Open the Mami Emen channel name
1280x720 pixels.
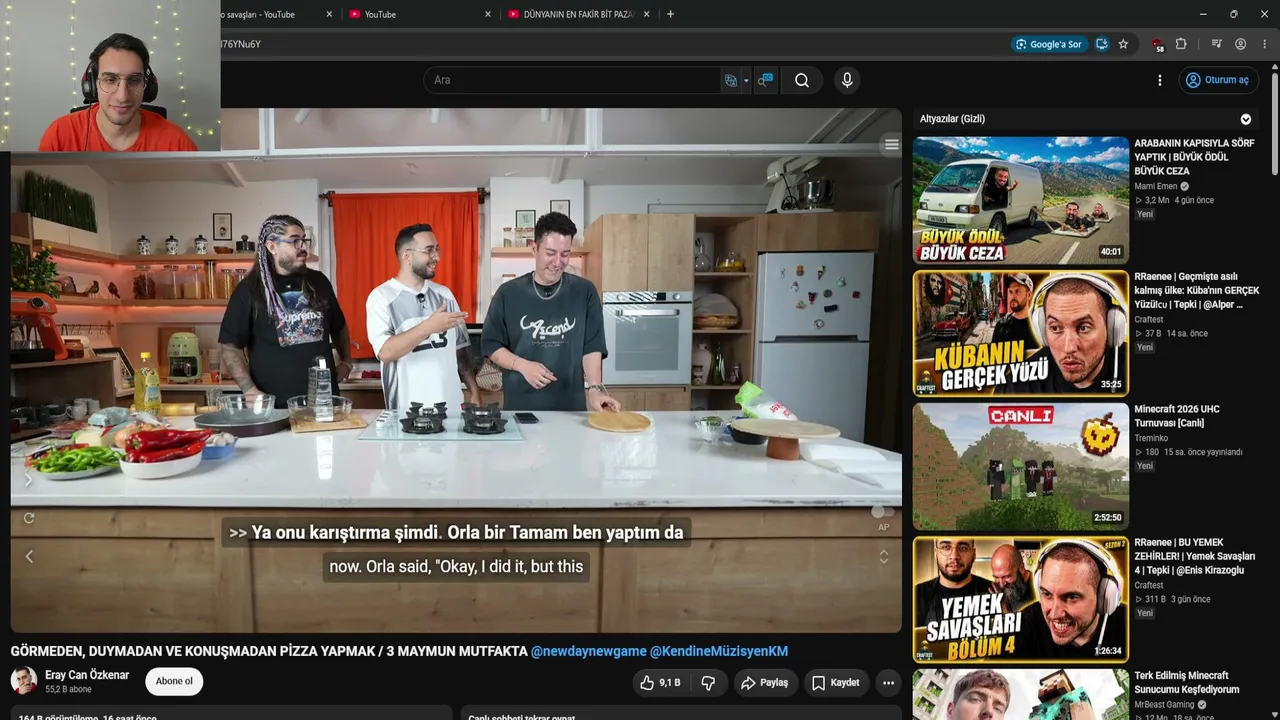1156,186
